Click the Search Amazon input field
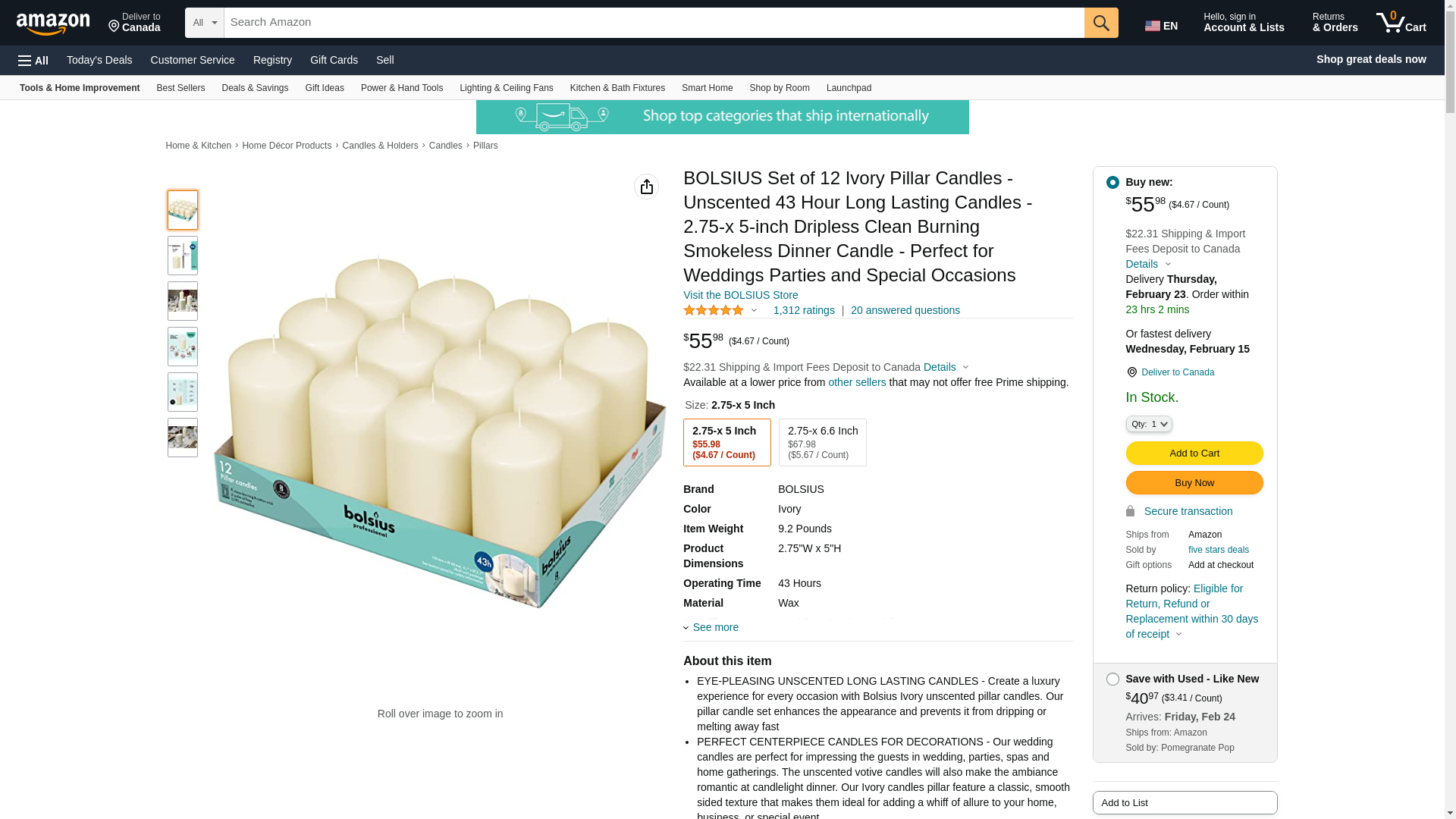This screenshot has height=819, width=1456. (x=654, y=23)
